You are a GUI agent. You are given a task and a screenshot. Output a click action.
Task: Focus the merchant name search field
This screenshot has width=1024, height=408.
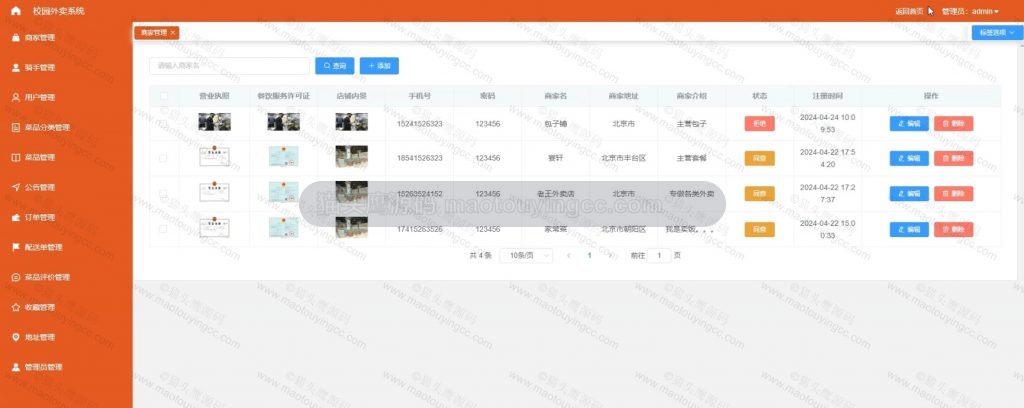point(229,66)
